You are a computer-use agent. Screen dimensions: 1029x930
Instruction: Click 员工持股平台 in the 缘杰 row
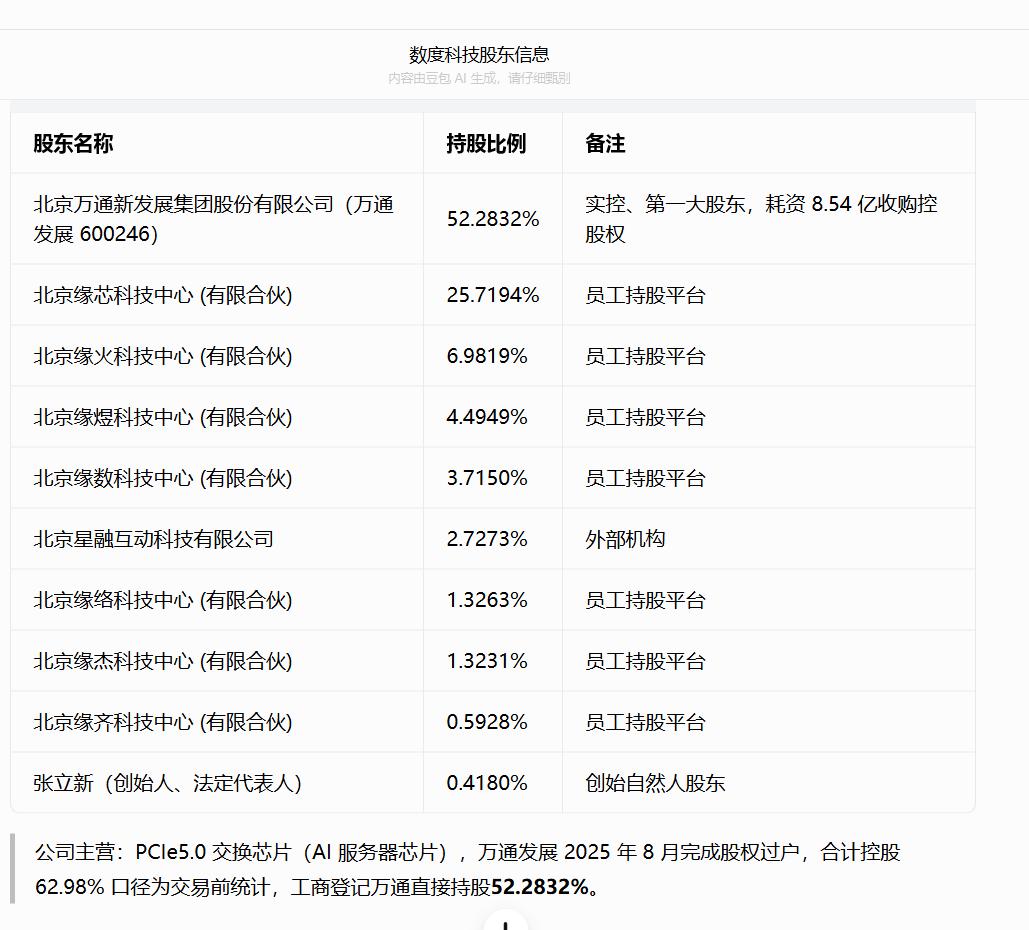tap(645, 662)
